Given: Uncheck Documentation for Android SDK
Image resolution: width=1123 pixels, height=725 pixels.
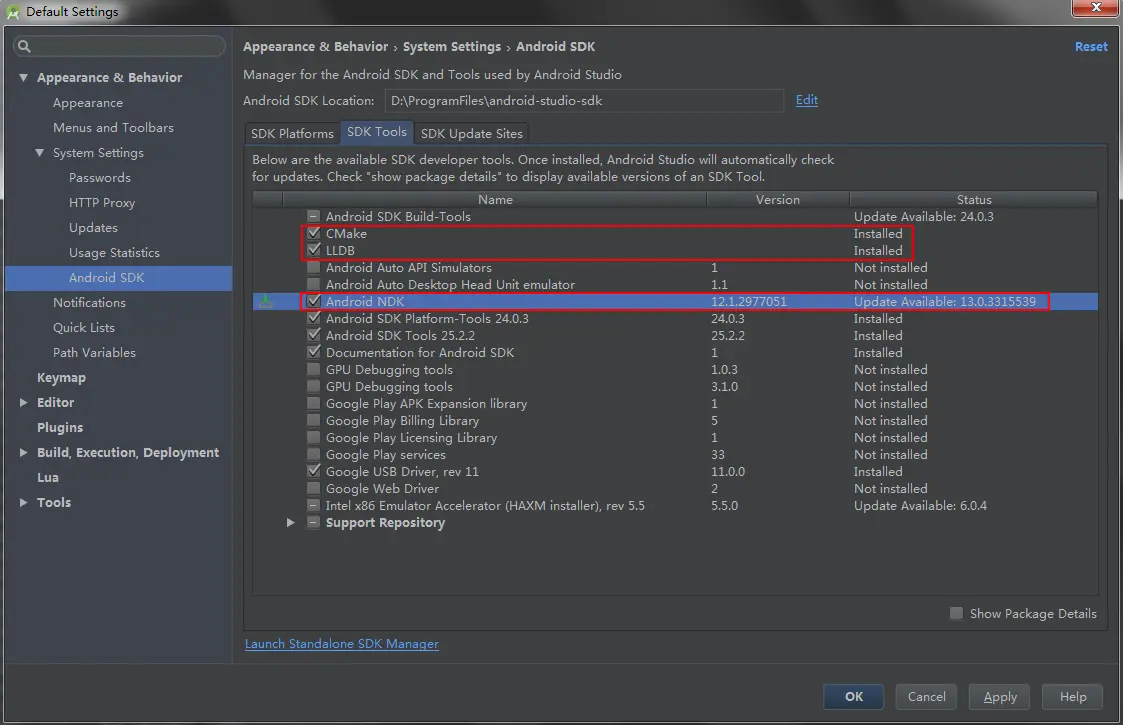Looking at the screenshot, I should 314,352.
